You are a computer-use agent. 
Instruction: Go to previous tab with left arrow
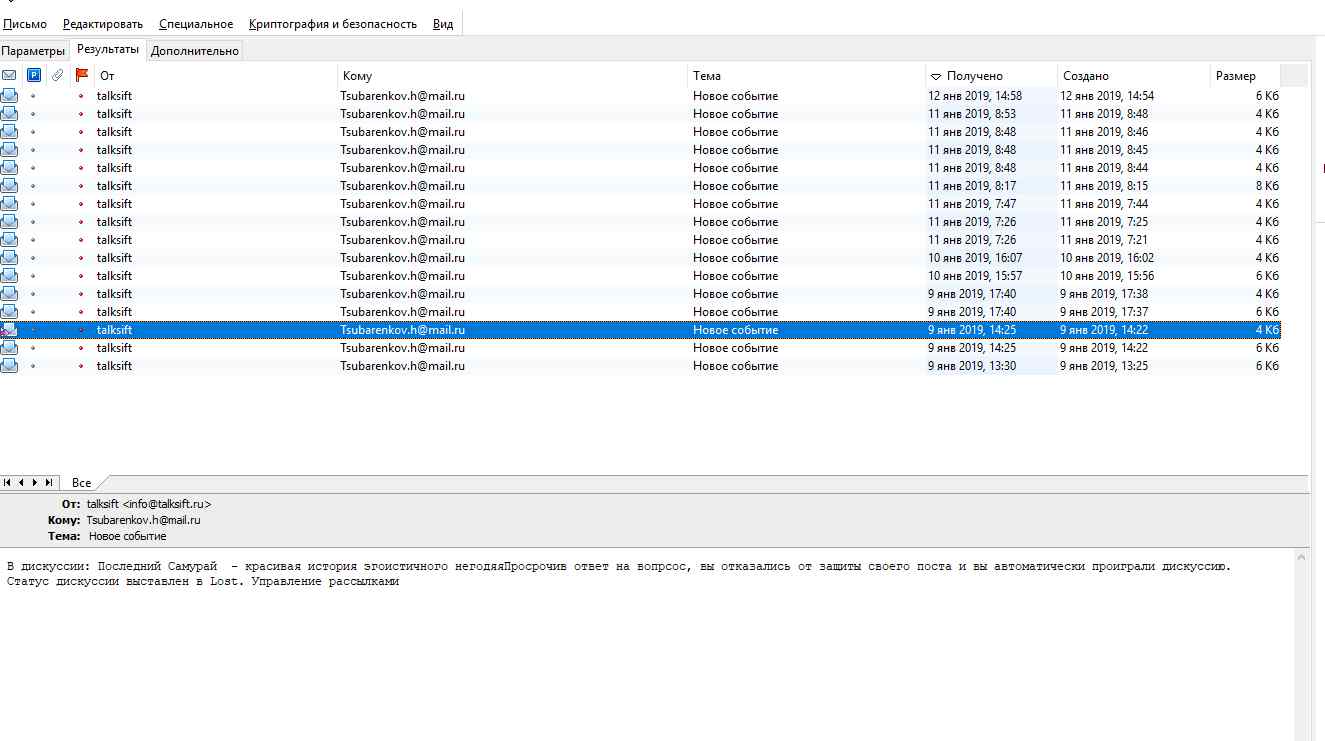click(x=21, y=483)
